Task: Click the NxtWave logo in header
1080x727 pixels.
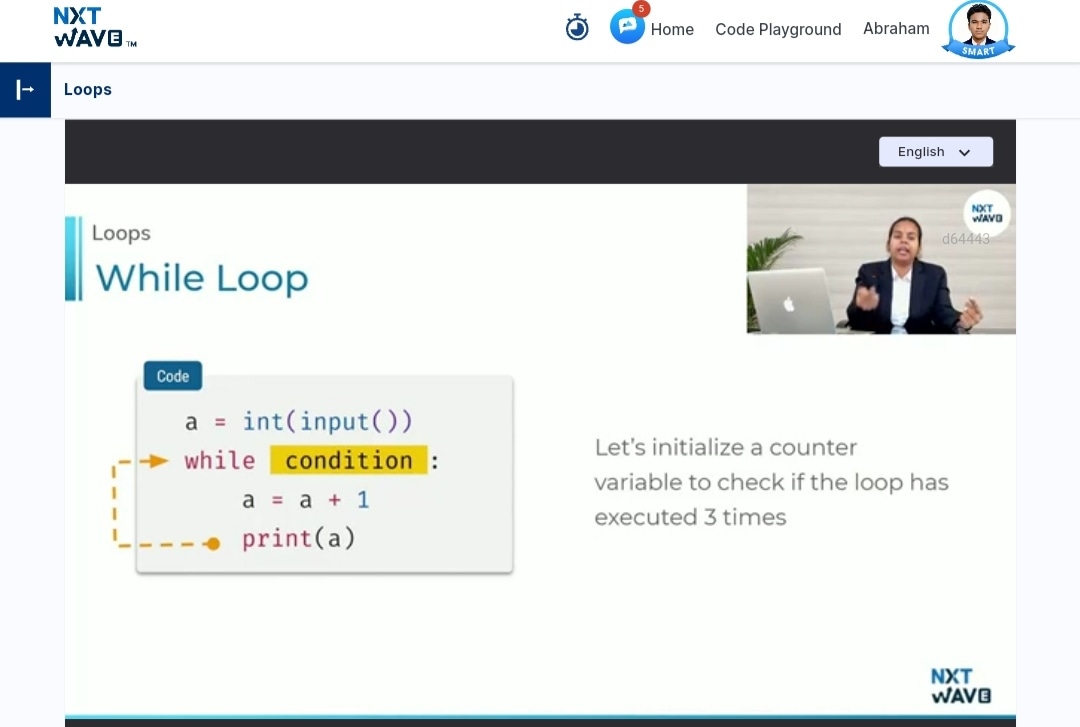Action: click(95, 28)
